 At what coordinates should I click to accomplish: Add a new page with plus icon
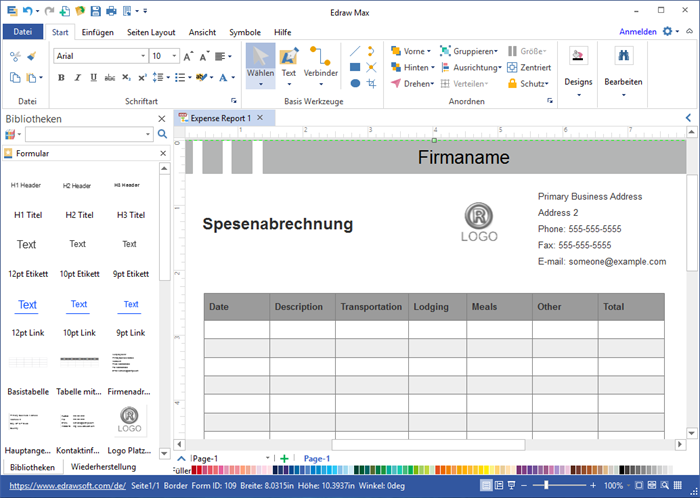tap(284, 458)
